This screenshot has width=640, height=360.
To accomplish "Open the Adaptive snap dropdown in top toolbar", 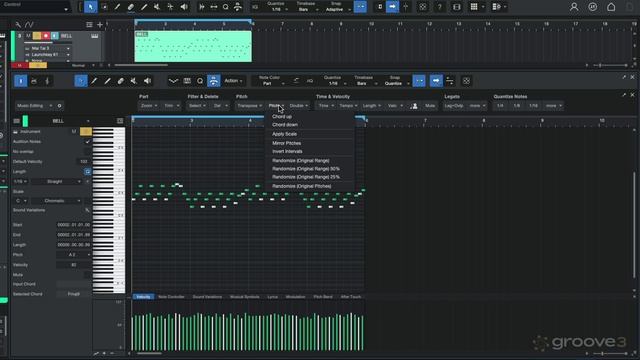I will (x=338, y=9).
